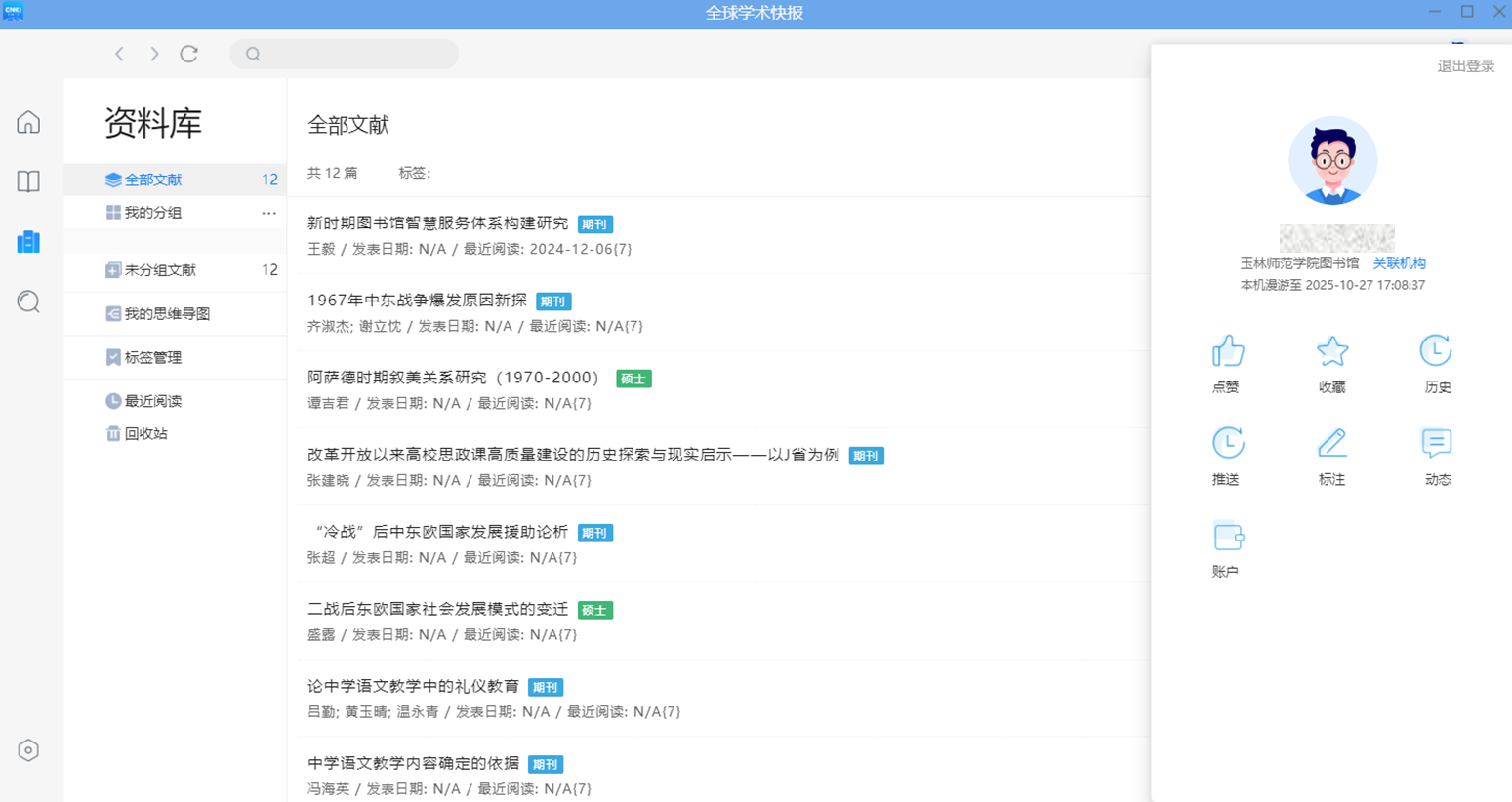This screenshot has width=1512, height=802.
Task: Open article 1967年中东战争爆发原因新探
Action: click(x=417, y=301)
